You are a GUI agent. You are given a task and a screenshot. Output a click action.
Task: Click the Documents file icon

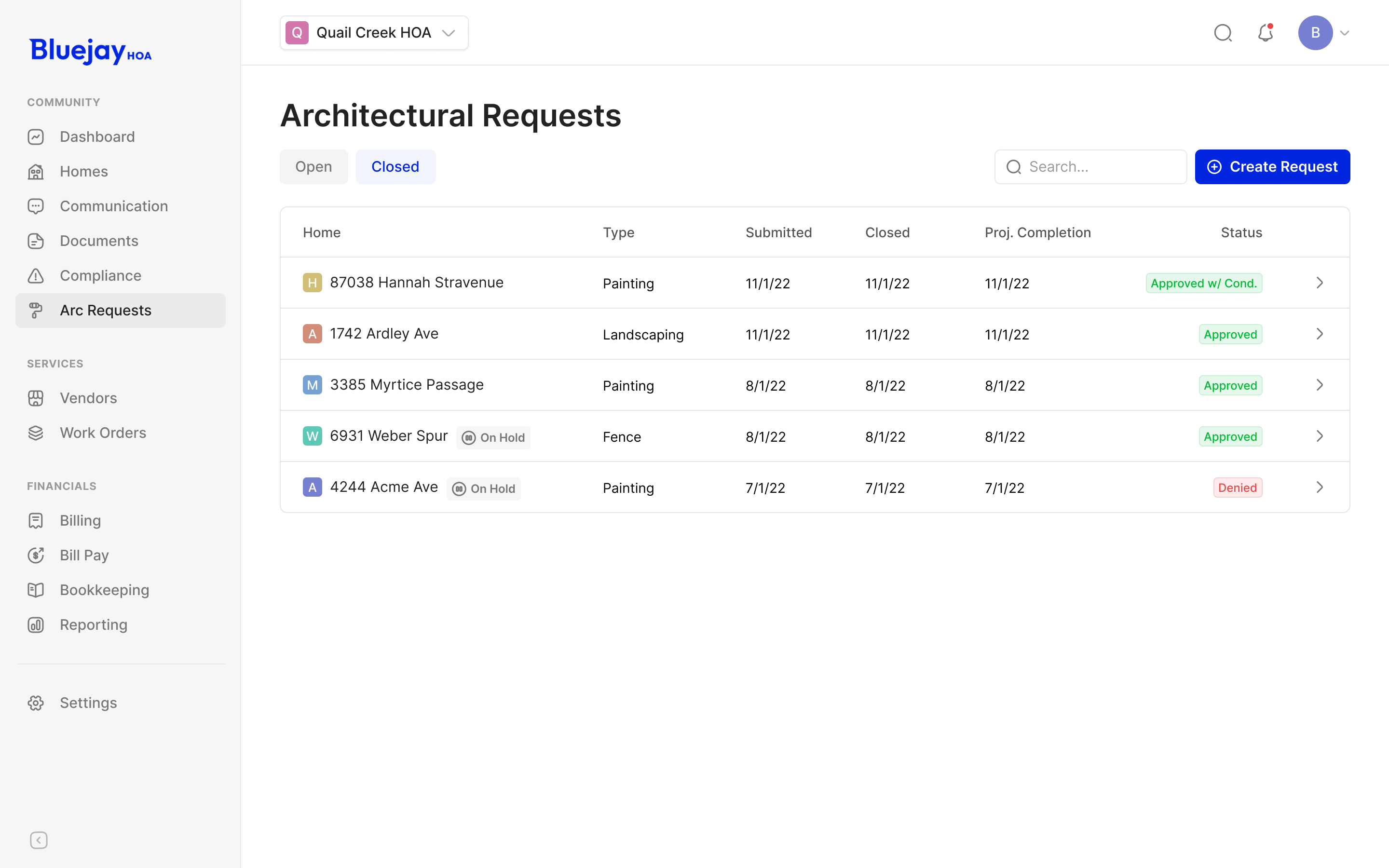pos(36,241)
